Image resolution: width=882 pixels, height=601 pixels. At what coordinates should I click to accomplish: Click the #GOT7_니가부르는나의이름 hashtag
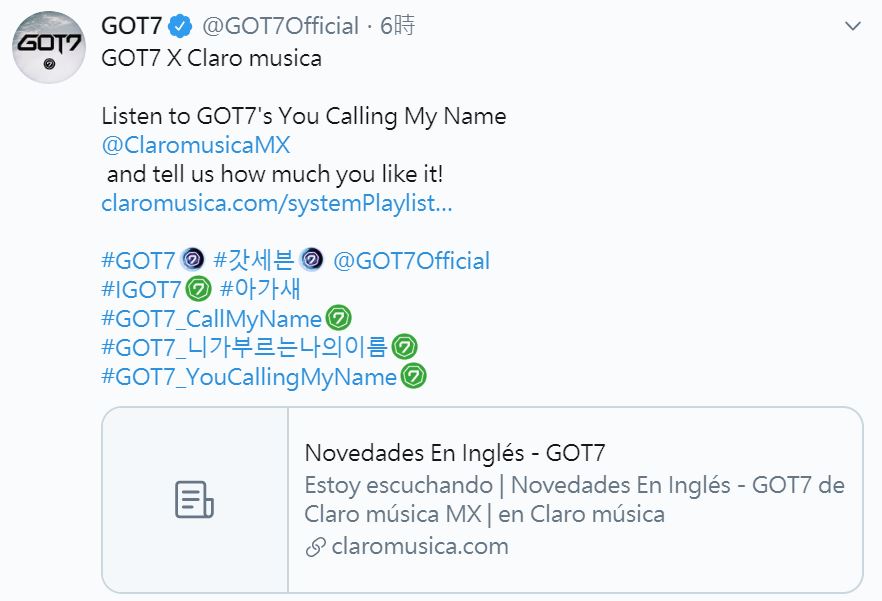(x=244, y=348)
